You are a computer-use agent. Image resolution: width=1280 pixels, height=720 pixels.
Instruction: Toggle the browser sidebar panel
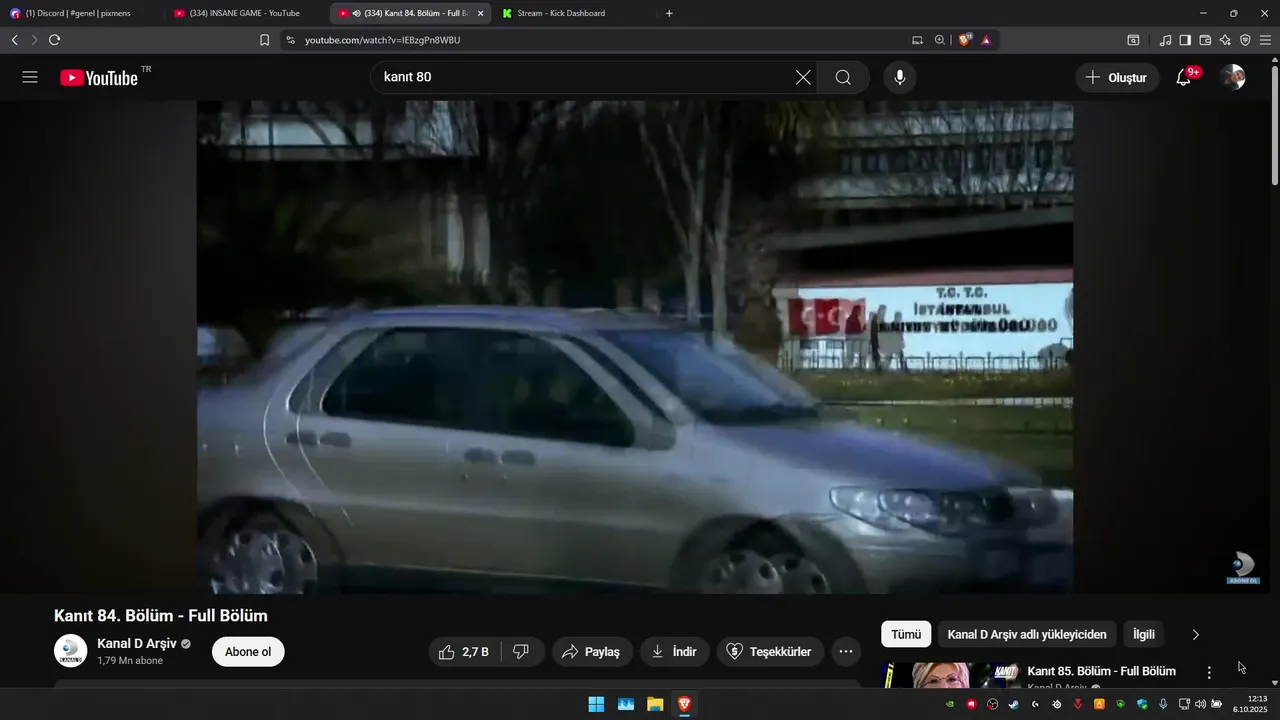tap(1185, 40)
